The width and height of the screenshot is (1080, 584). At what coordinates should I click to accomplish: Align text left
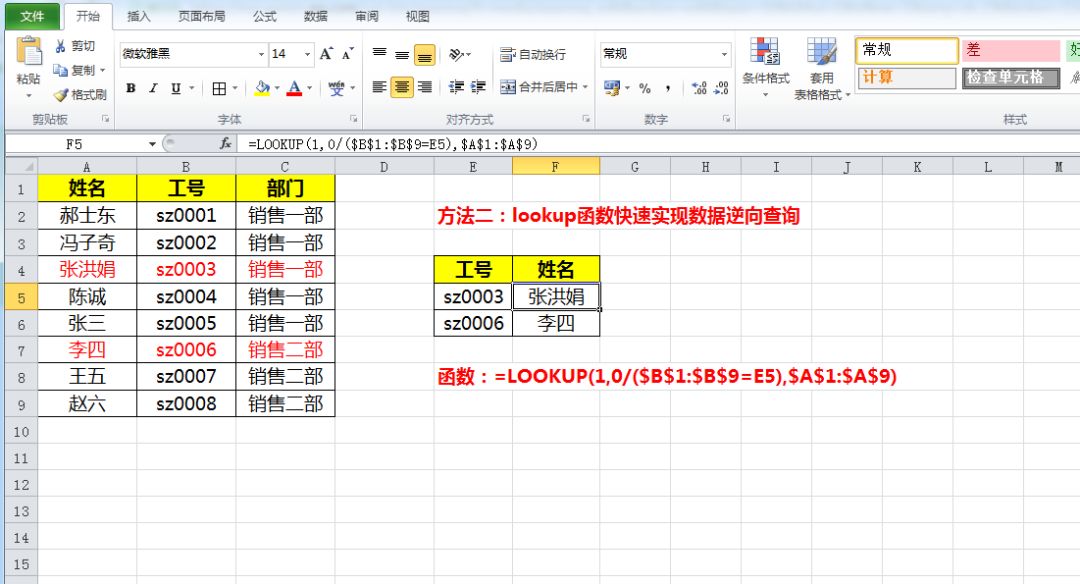pos(380,87)
